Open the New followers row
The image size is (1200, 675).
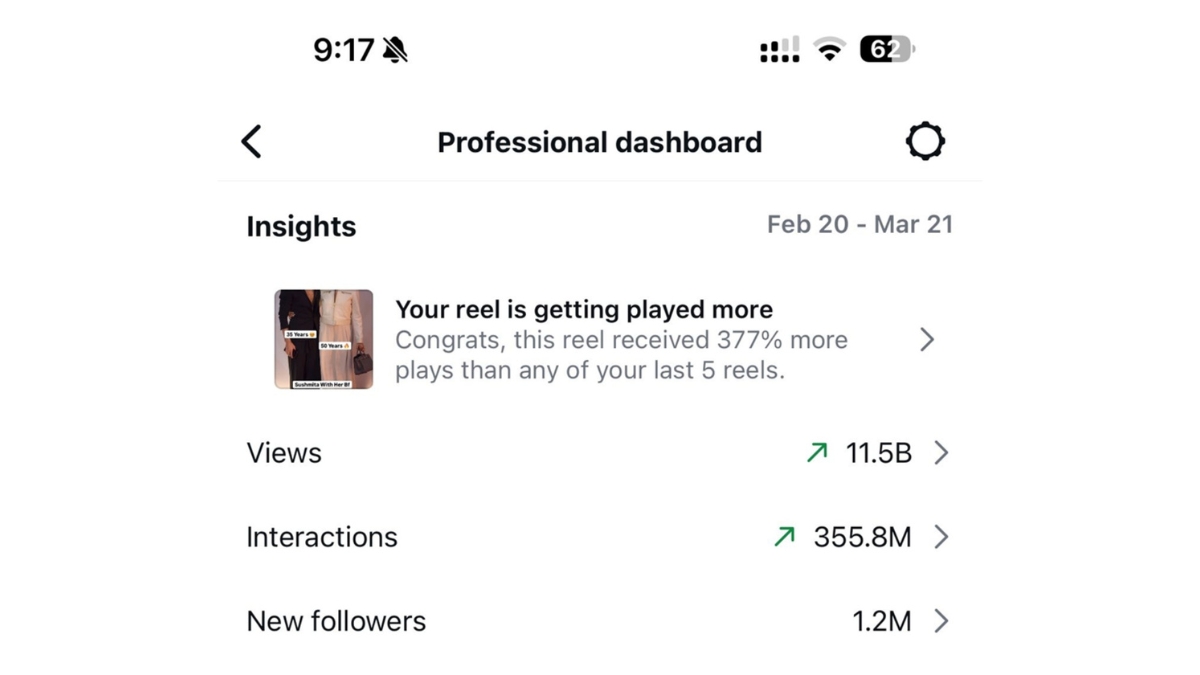coord(336,621)
